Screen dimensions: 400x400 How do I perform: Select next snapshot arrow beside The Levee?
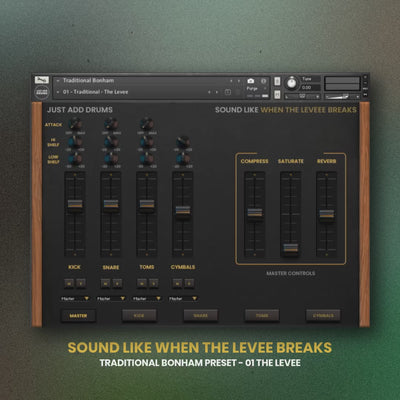pos(217,92)
